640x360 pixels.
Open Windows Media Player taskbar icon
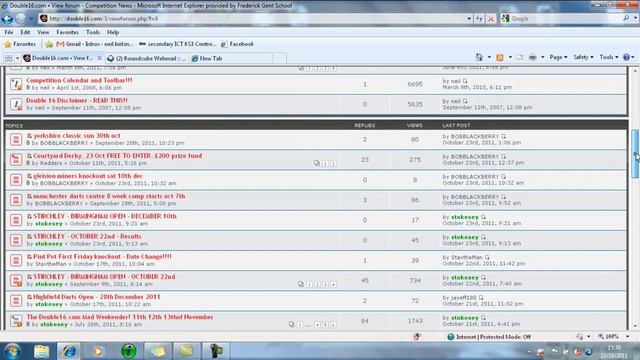coord(98,351)
